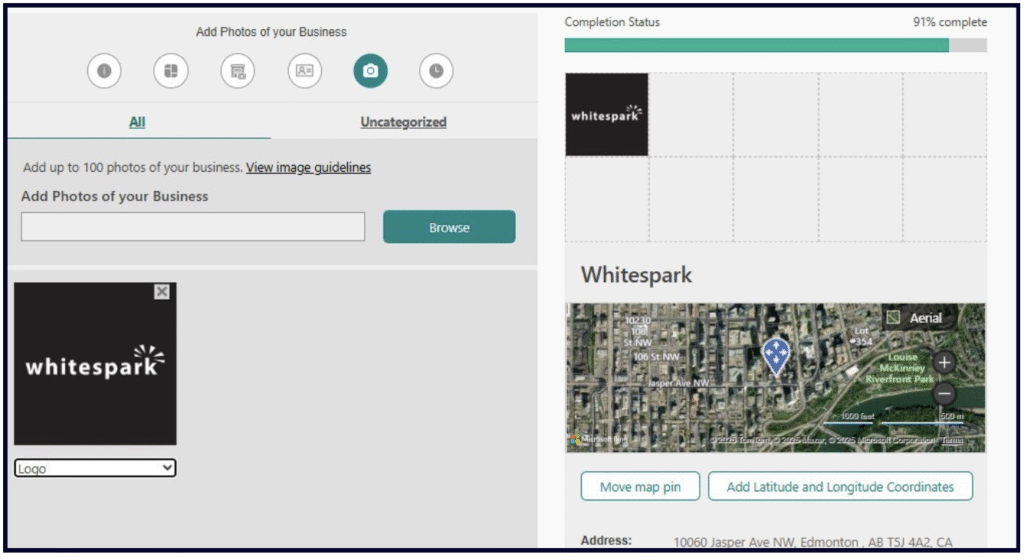Go to the business info step icon

tap(104, 71)
